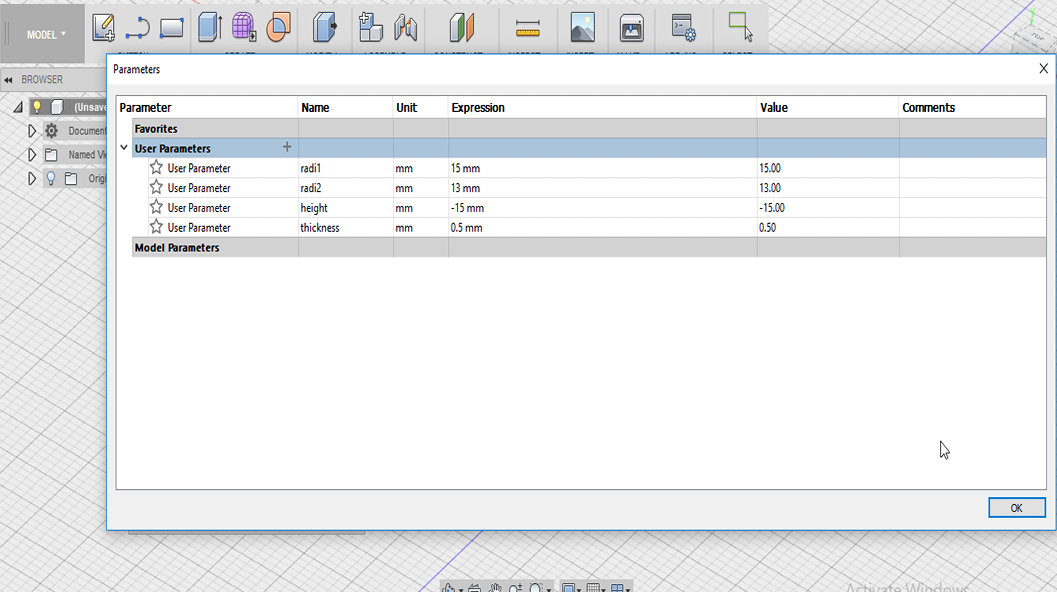1057x592 pixels.
Task: Click the 0.50 value cell
Action: pyautogui.click(x=828, y=228)
